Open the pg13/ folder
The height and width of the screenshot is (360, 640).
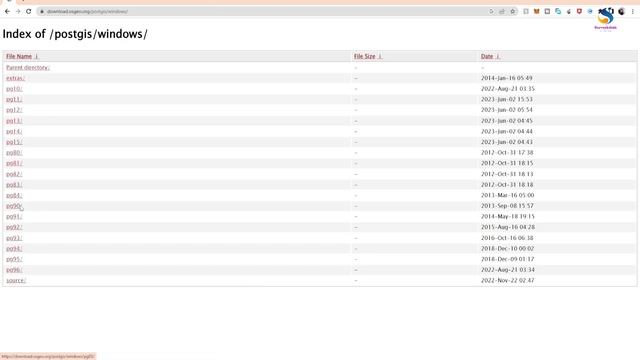tap(14, 121)
